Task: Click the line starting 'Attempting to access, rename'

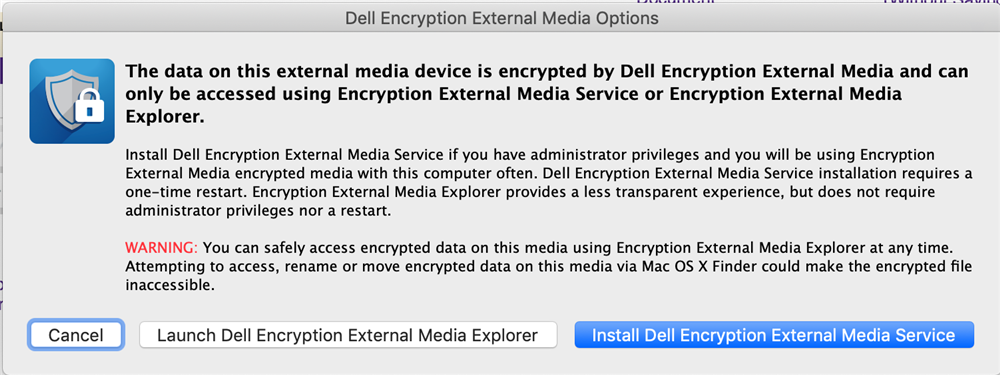Action: pyautogui.click(x=548, y=266)
